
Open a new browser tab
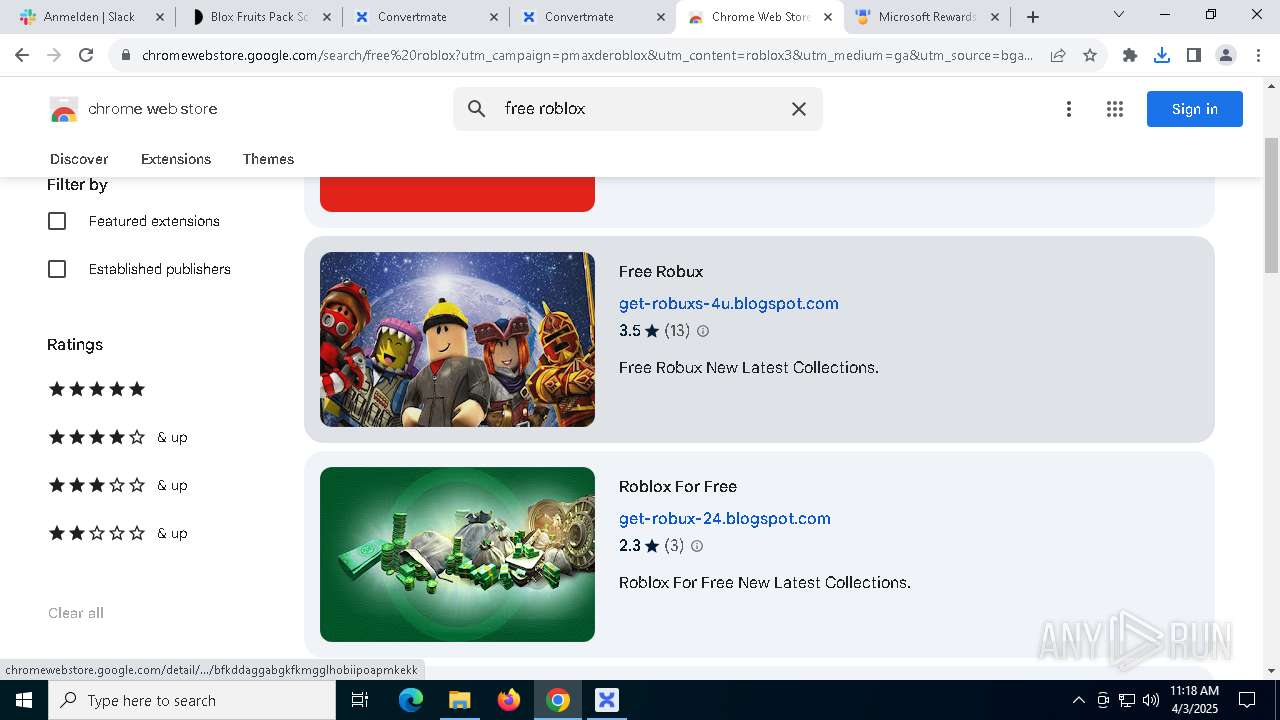[1033, 17]
